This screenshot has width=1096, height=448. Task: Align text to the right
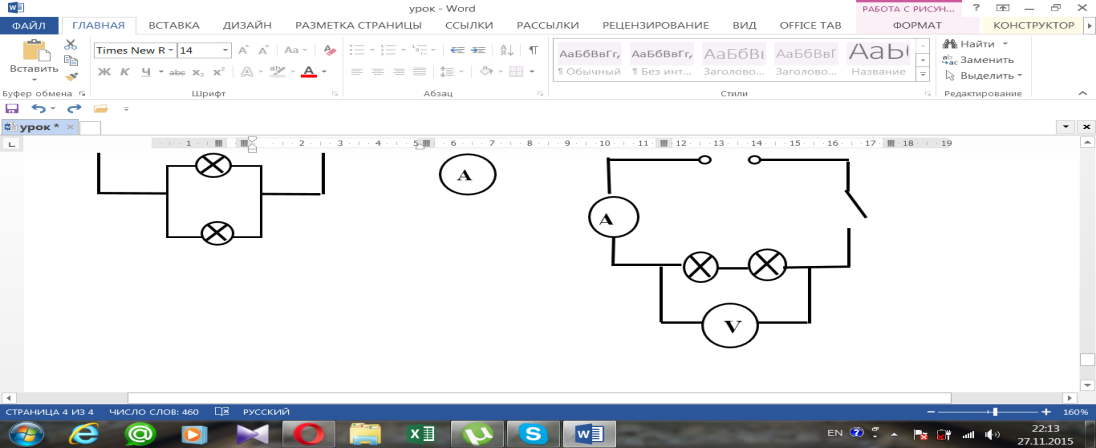click(x=398, y=72)
